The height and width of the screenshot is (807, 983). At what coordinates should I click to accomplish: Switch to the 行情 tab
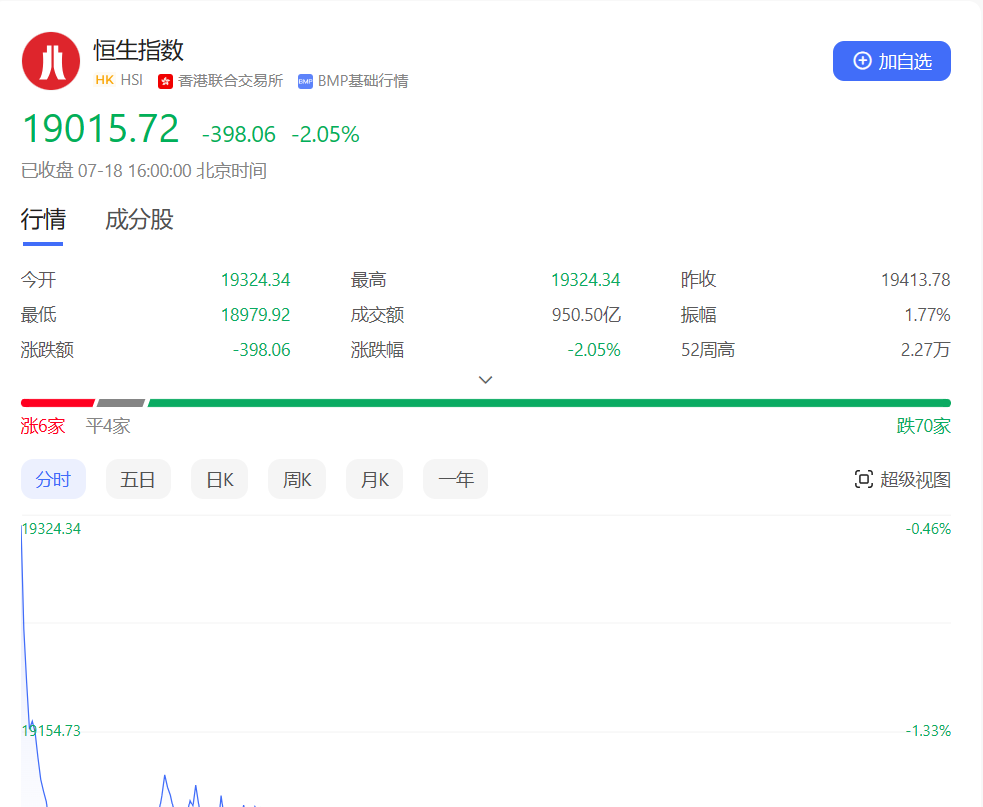43,219
